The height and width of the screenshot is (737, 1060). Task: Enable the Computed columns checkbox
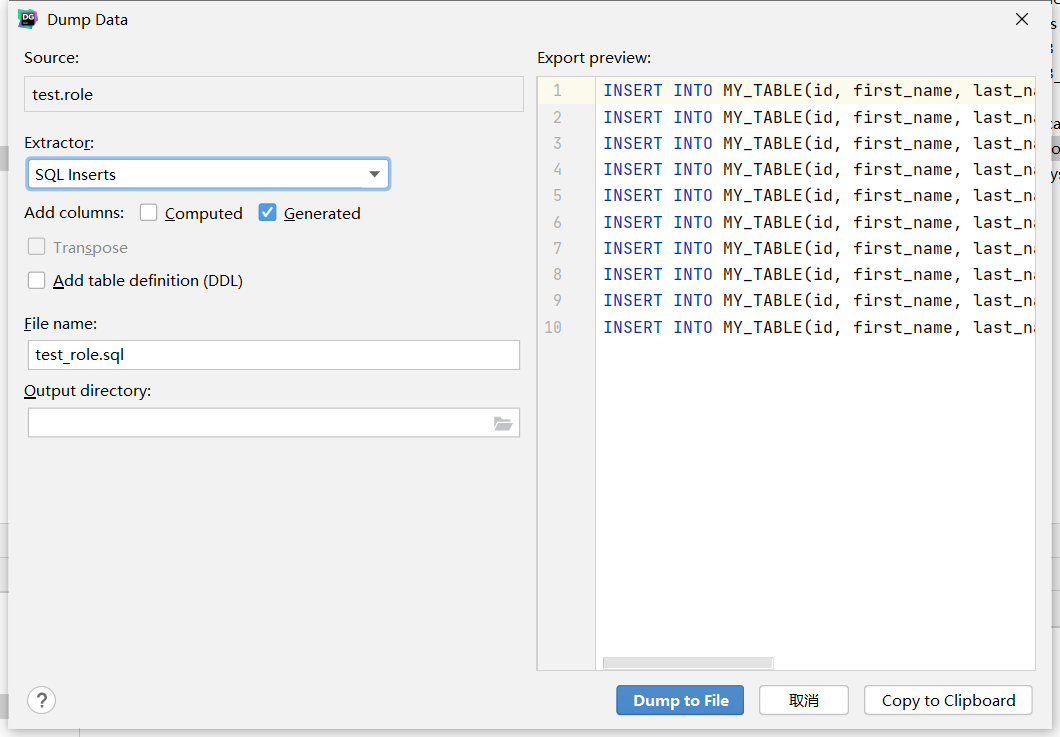(149, 212)
